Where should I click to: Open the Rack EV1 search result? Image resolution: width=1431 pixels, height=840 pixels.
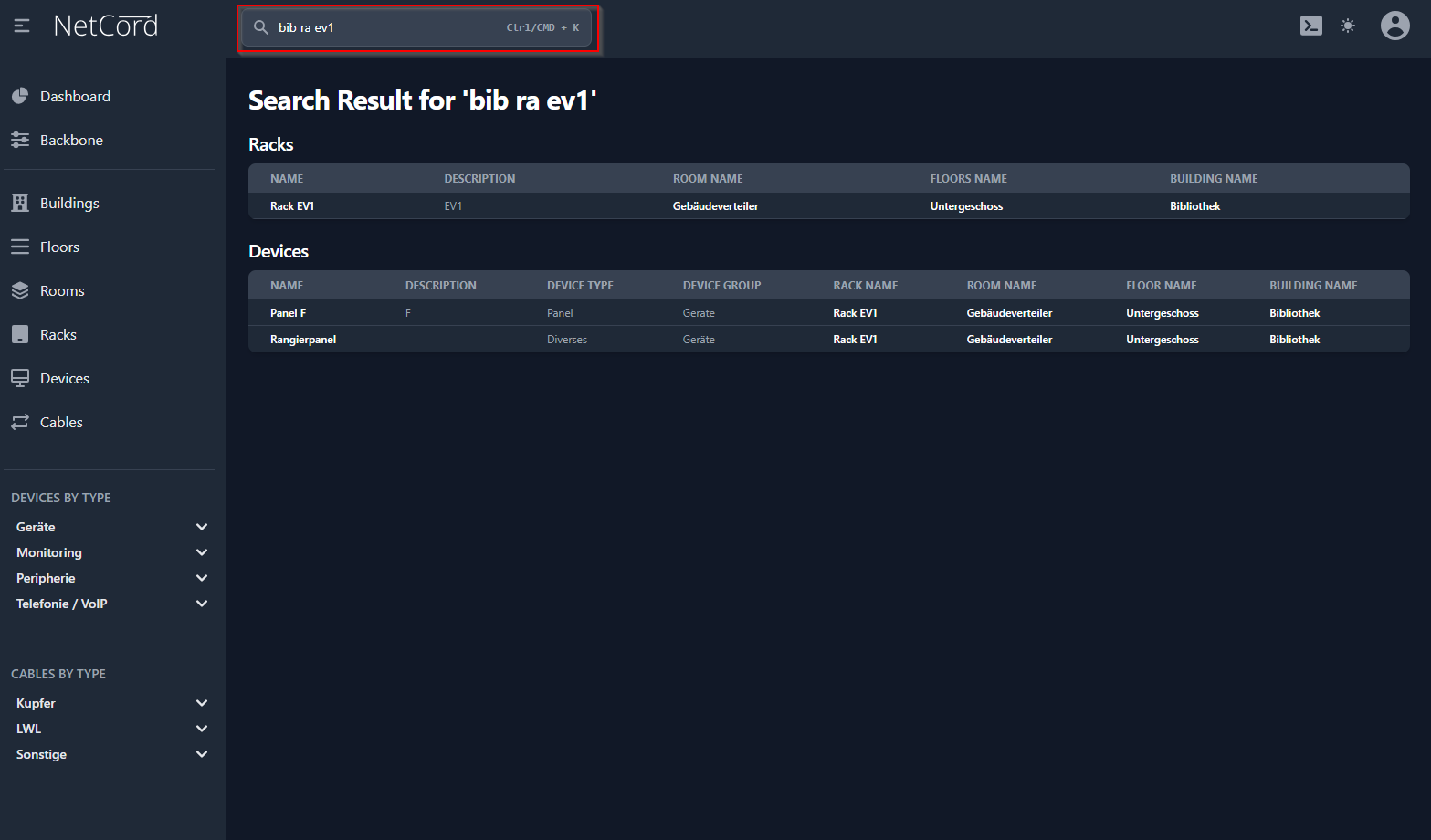(x=292, y=206)
